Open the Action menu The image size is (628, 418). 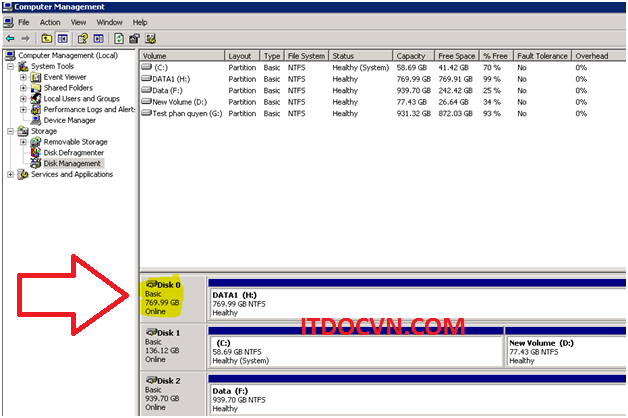click(x=50, y=21)
